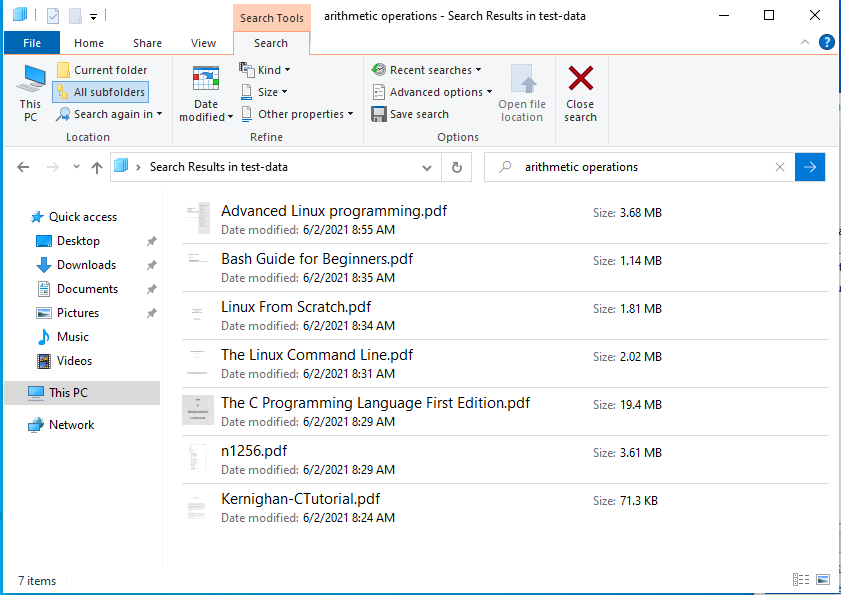Open Date modified filter dropdown
841x595 pixels.
(x=206, y=93)
